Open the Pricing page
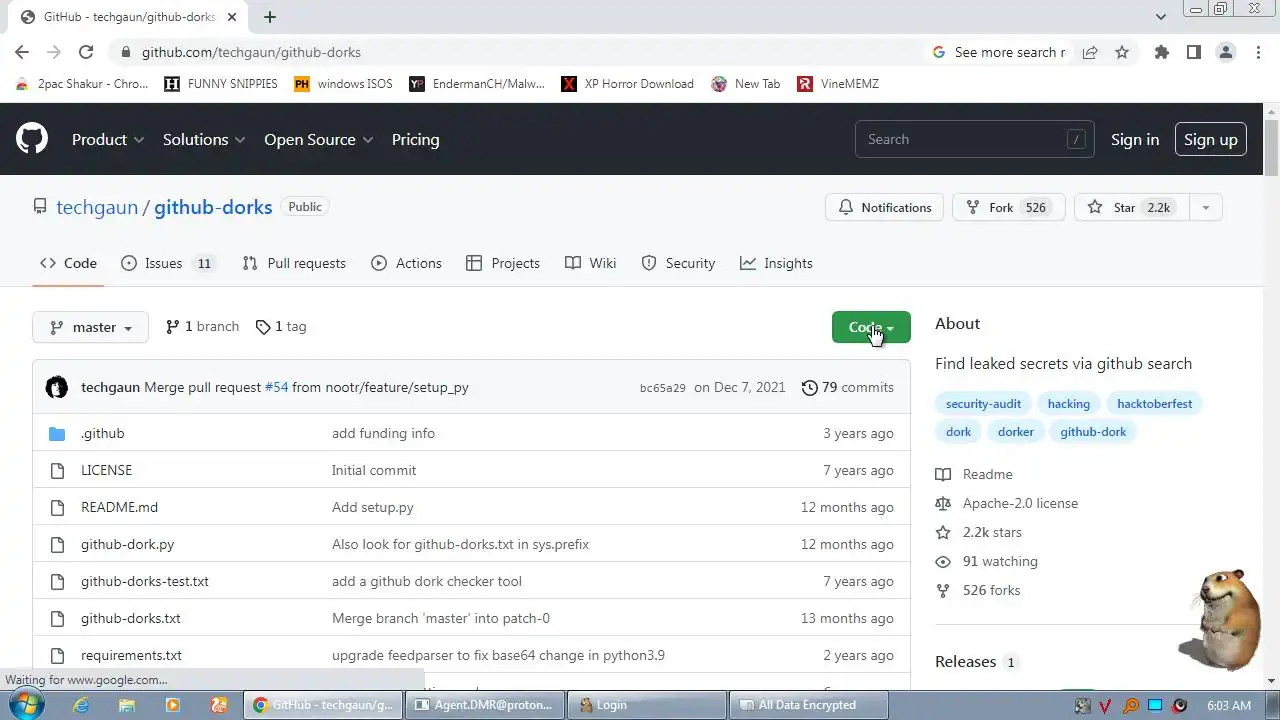This screenshot has width=1280, height=720. pyautogui.click(x=415, y=139)
